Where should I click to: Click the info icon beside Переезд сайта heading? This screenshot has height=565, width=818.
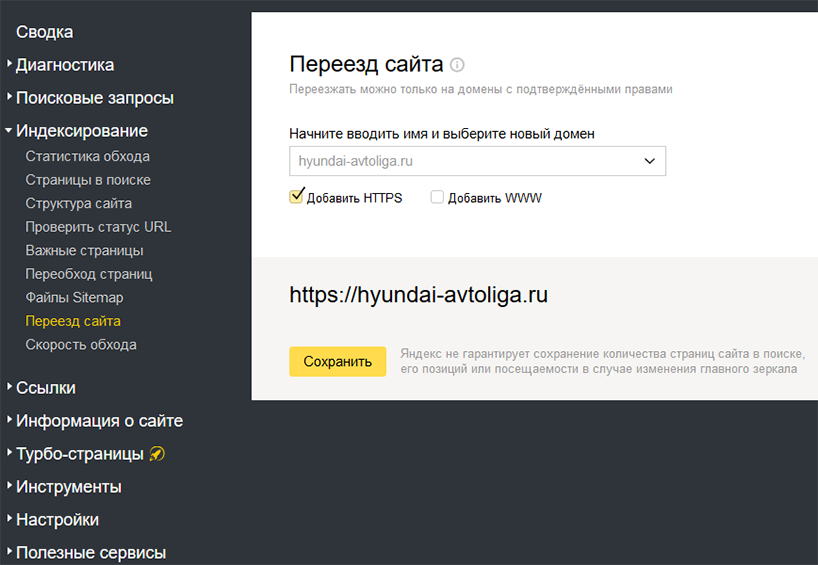(x=457, y=65)
